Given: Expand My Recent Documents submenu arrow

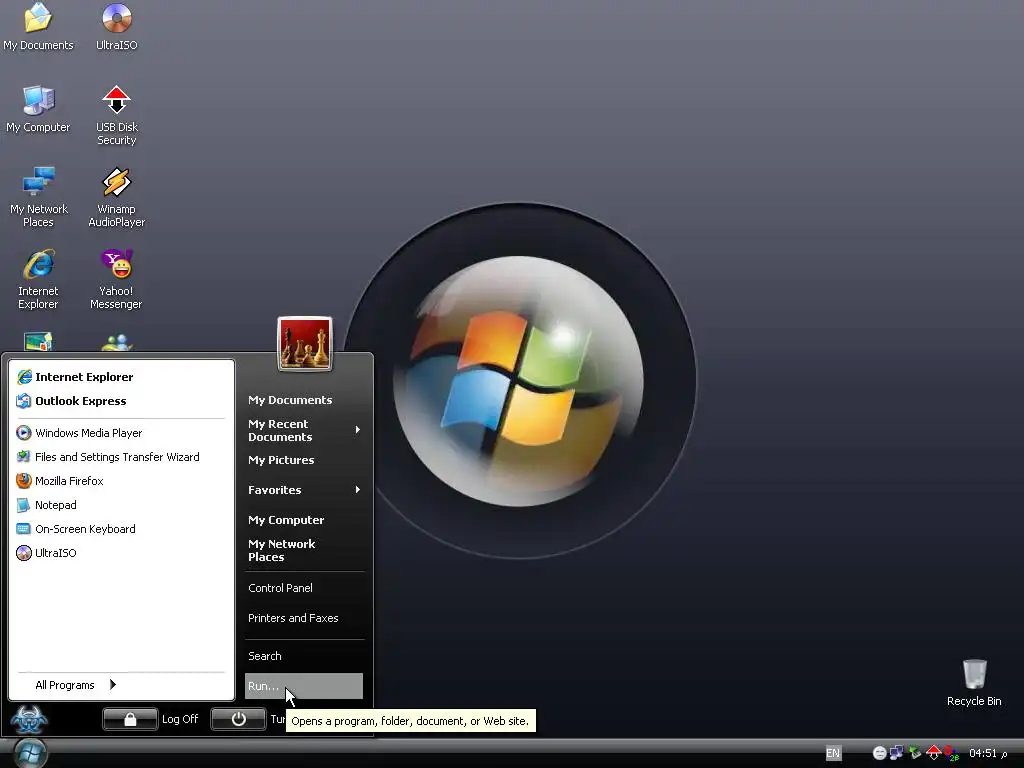Looking at the screenshot, I should click(357, 430).
